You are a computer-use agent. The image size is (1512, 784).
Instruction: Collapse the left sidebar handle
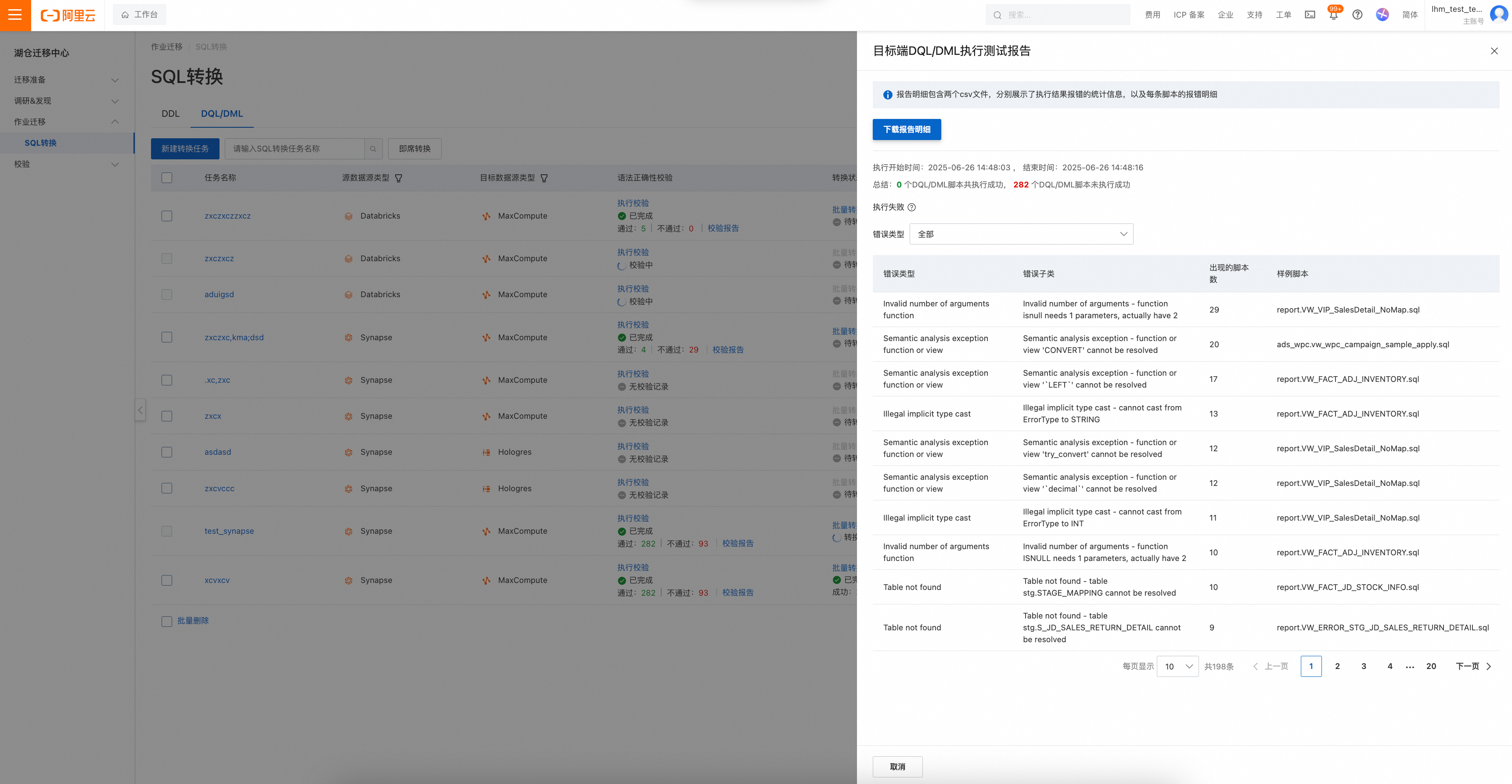(140, 410)
